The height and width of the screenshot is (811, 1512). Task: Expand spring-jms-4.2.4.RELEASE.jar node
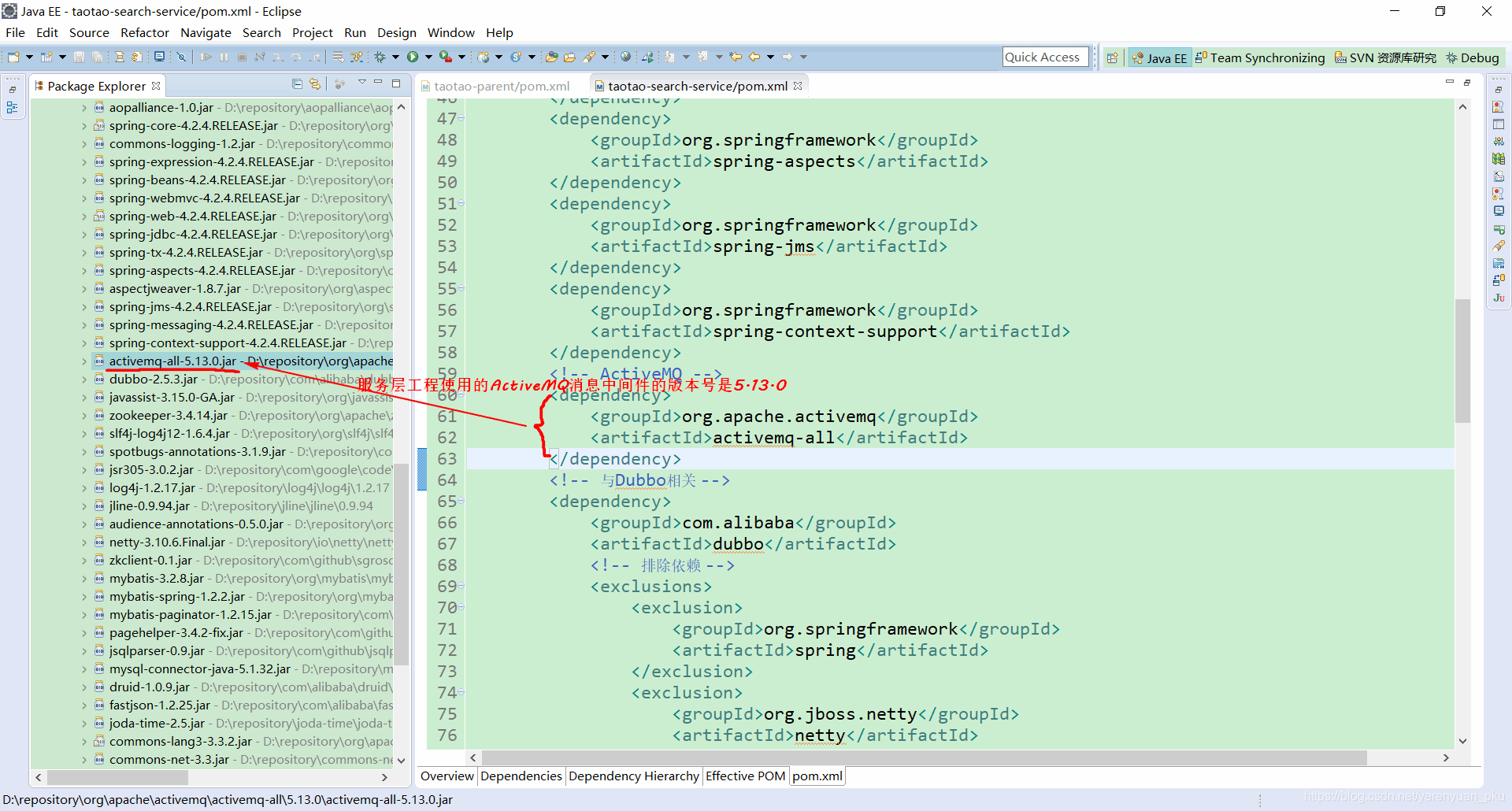click(x=84, y=307)
